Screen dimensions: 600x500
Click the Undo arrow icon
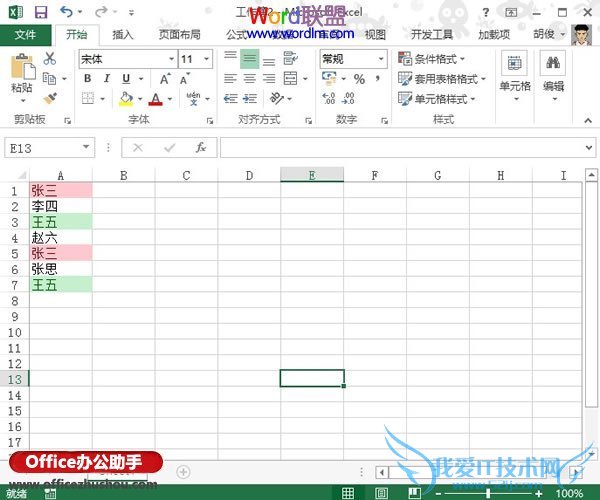point(66,12)
